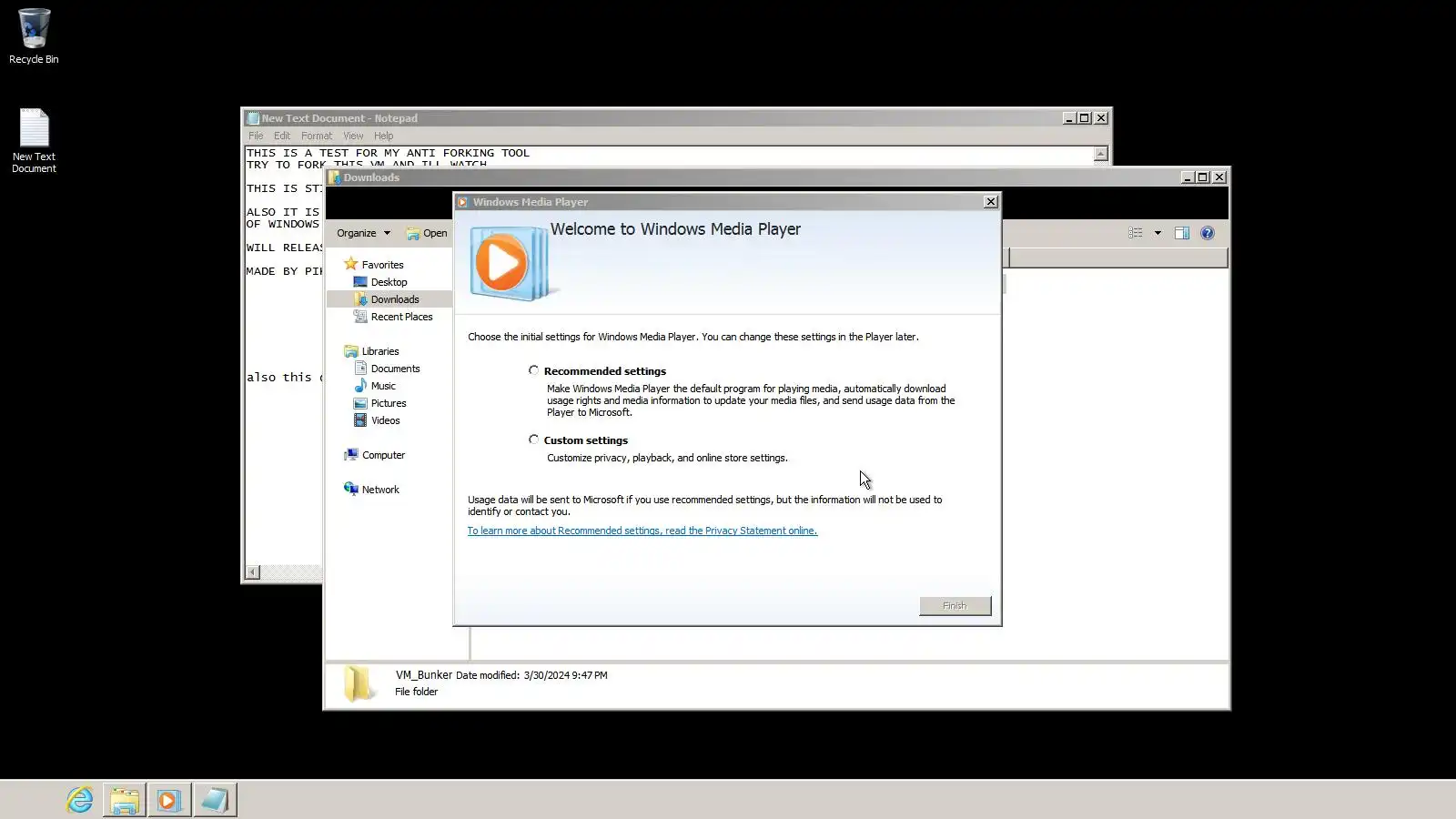Click VM_Bunker name in details pane
The width and height of the screenshot is (1456, 819).
pos(423,675)
